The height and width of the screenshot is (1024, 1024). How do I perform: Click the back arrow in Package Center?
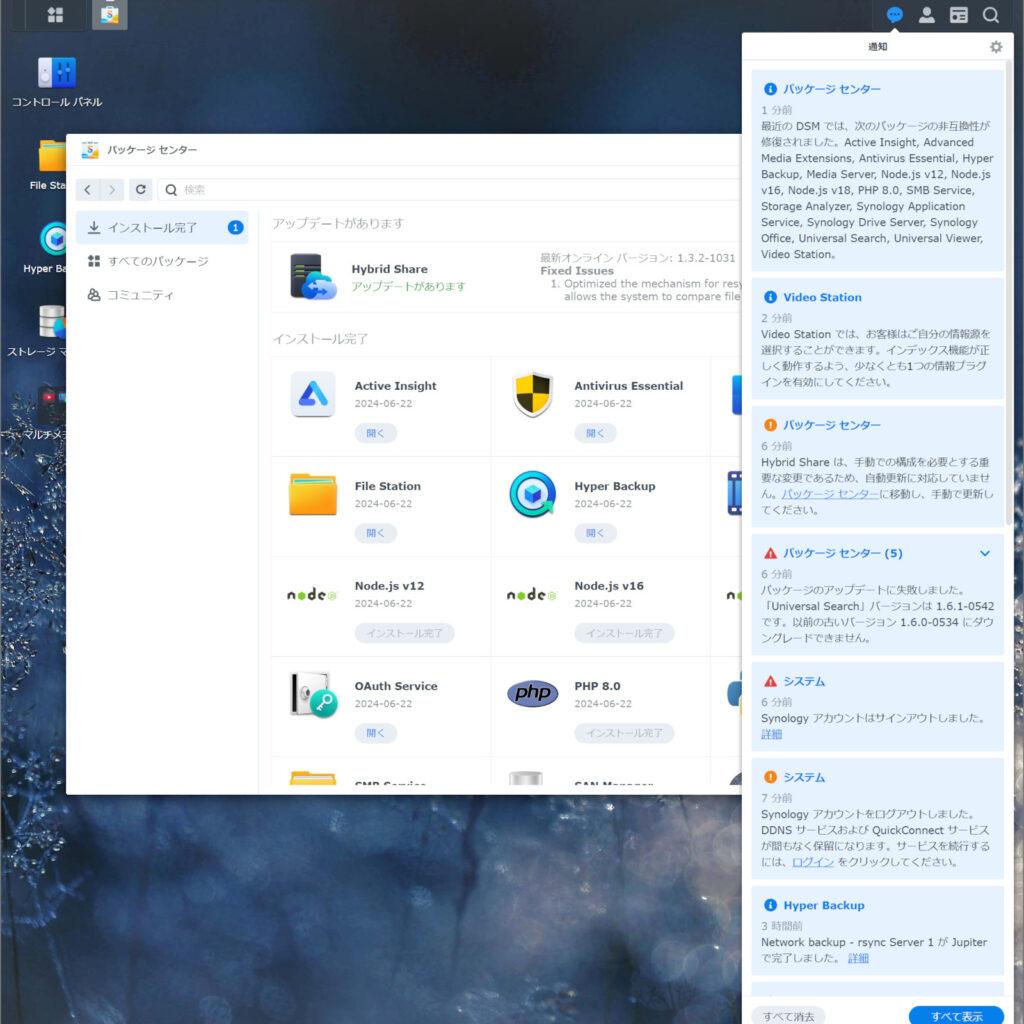88,190
